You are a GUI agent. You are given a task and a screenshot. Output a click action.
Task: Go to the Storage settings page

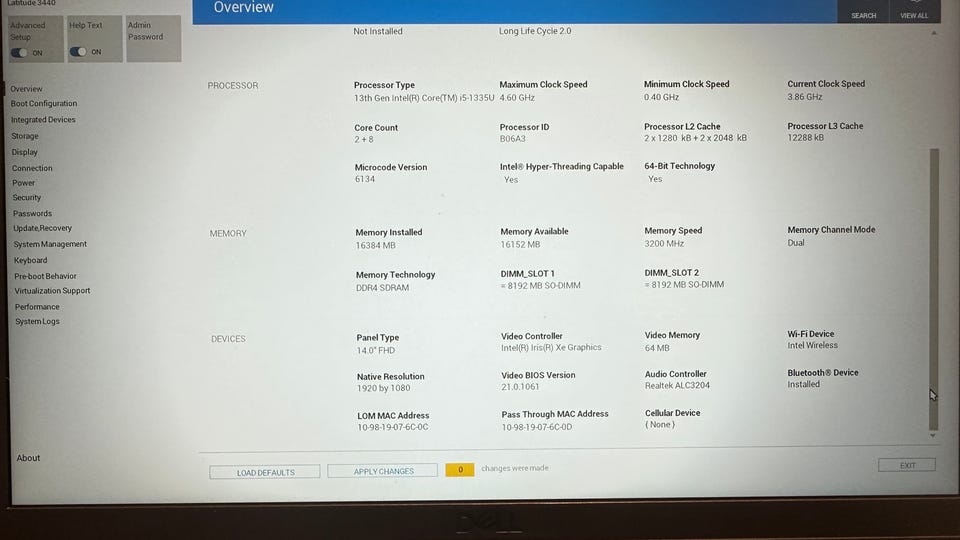pos(24,136)
